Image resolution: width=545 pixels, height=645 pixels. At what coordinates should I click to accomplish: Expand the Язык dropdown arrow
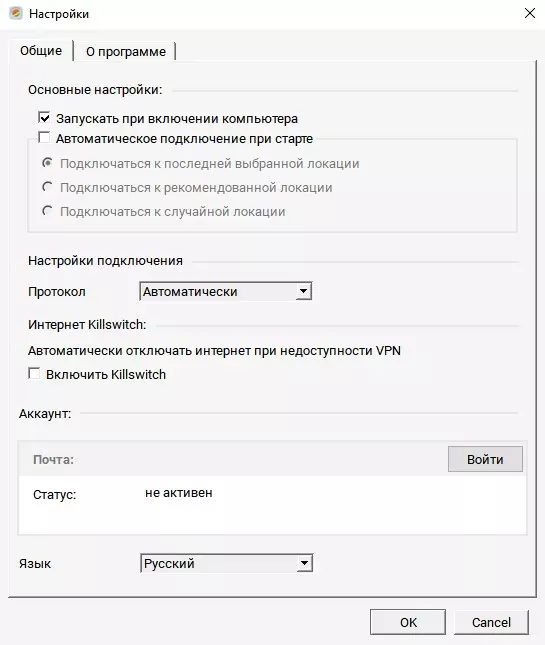pos(304,563)
